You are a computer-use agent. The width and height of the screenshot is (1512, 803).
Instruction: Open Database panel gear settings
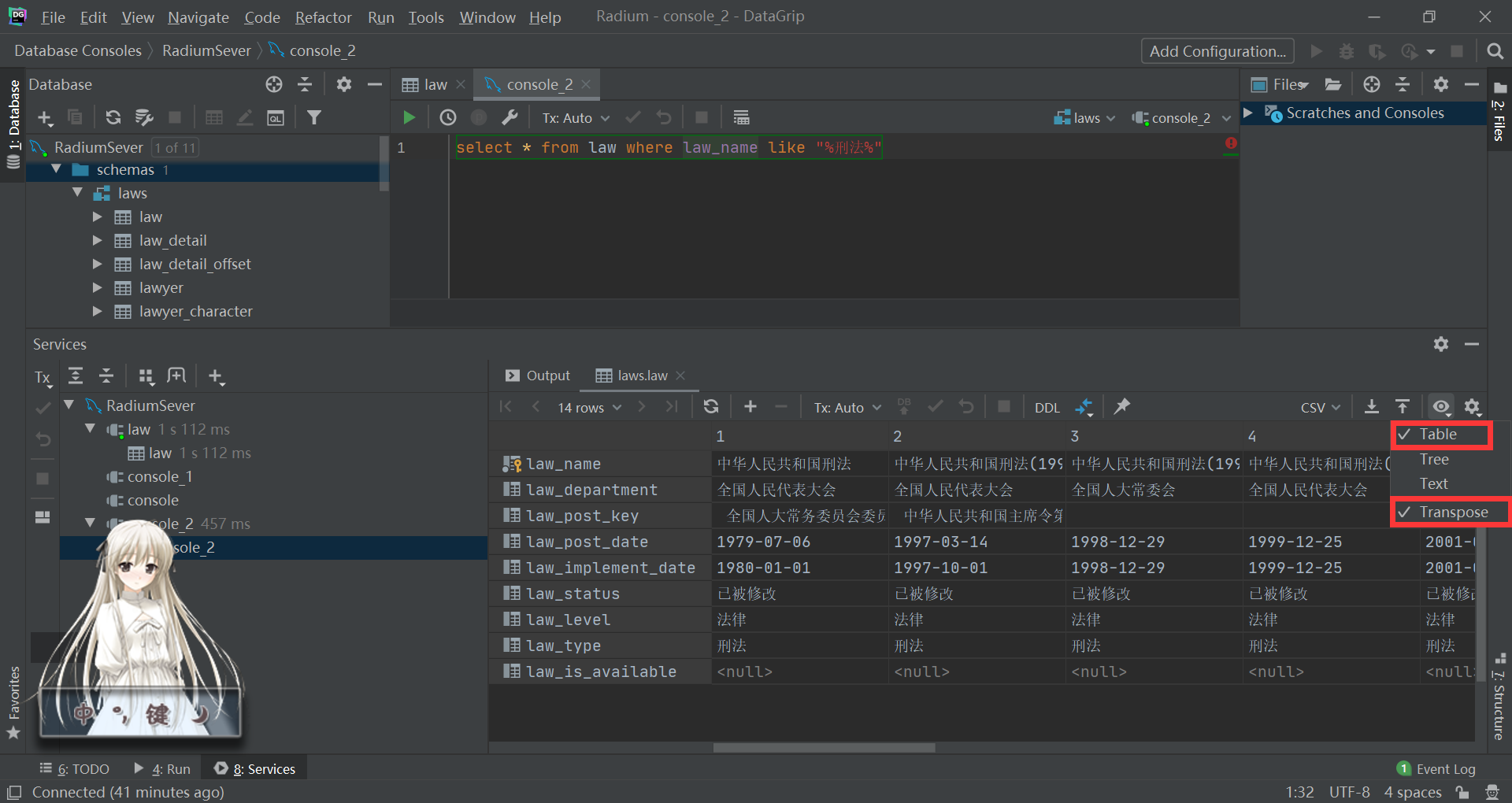[x=344, y=84]
